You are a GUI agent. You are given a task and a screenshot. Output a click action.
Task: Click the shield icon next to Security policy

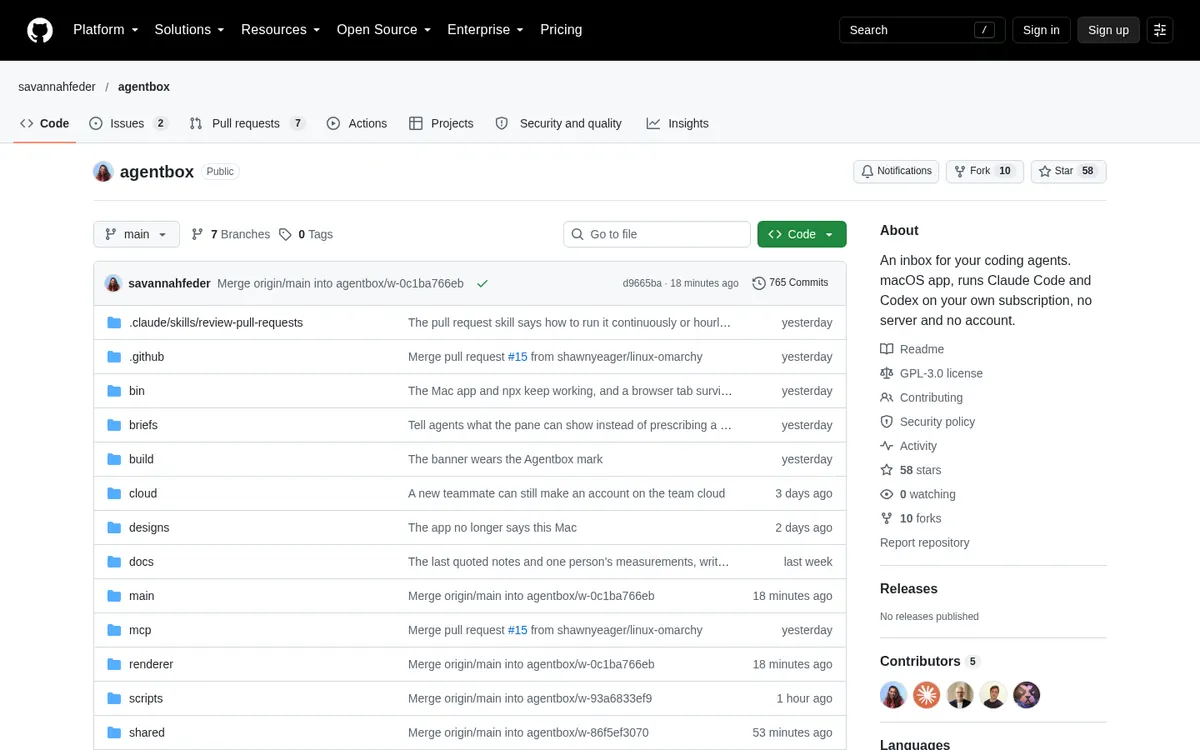(886, 422)
